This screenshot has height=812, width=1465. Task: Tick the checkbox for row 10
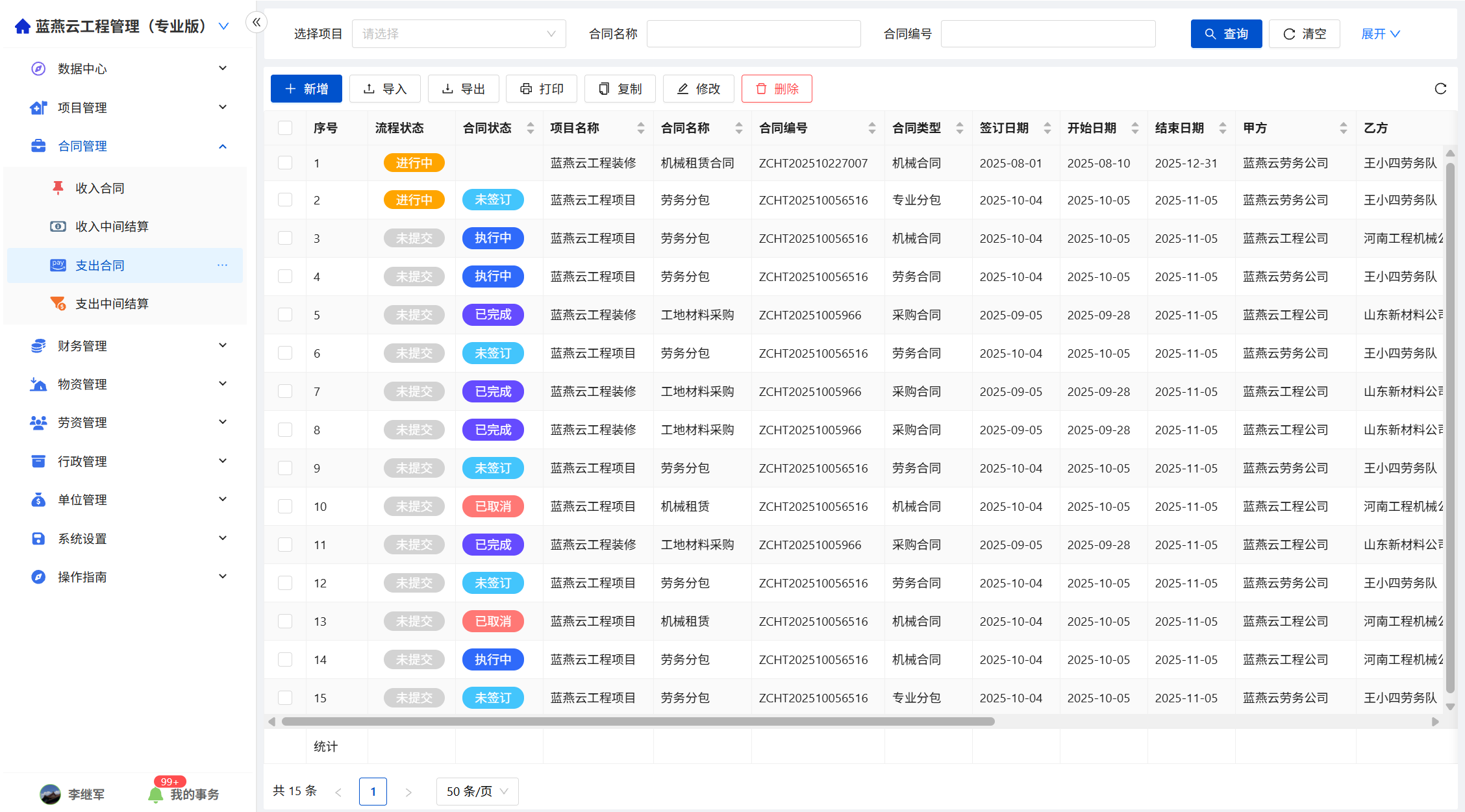coord(285,506)
